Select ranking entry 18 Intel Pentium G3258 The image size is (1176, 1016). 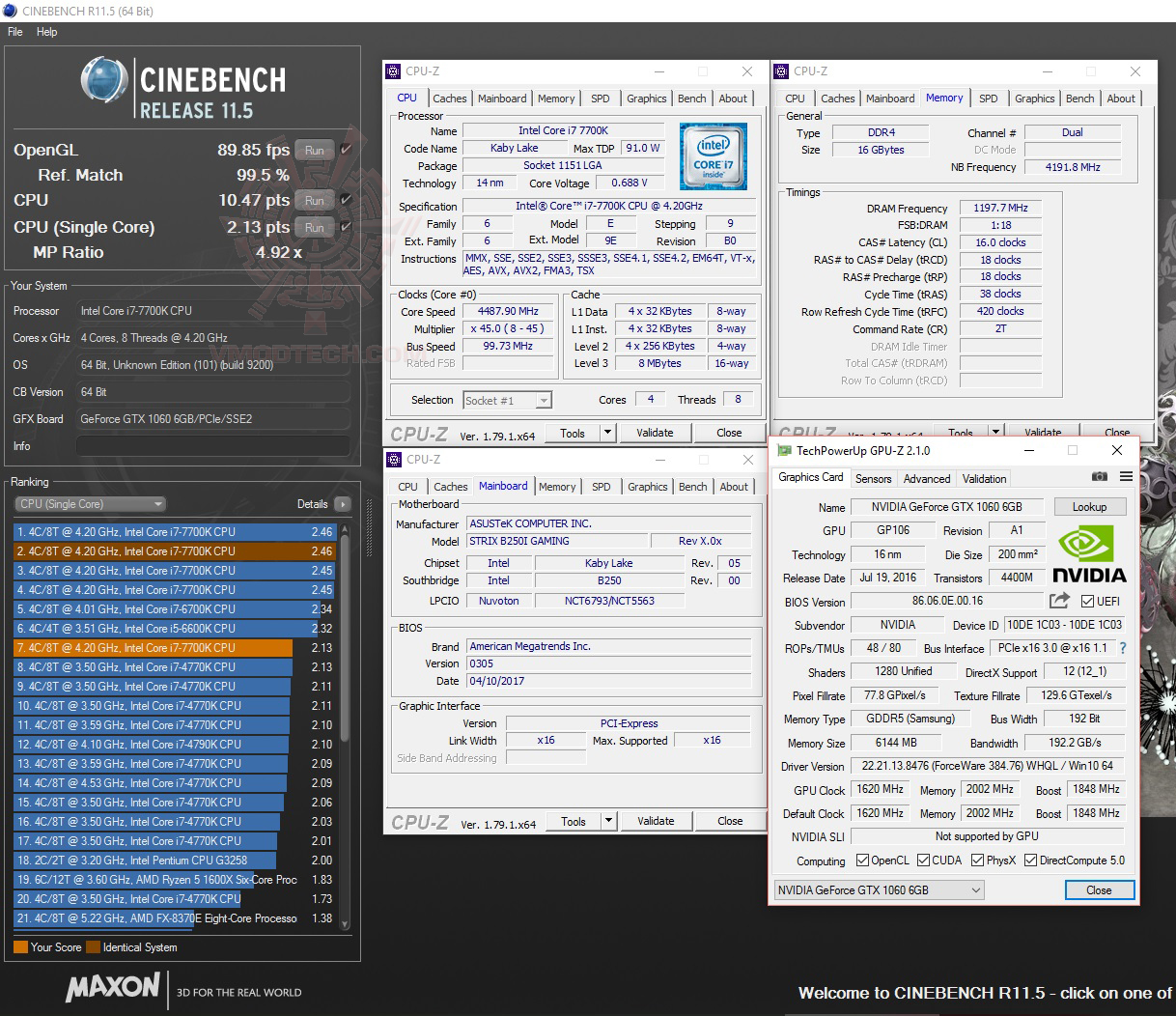(174, 861)
